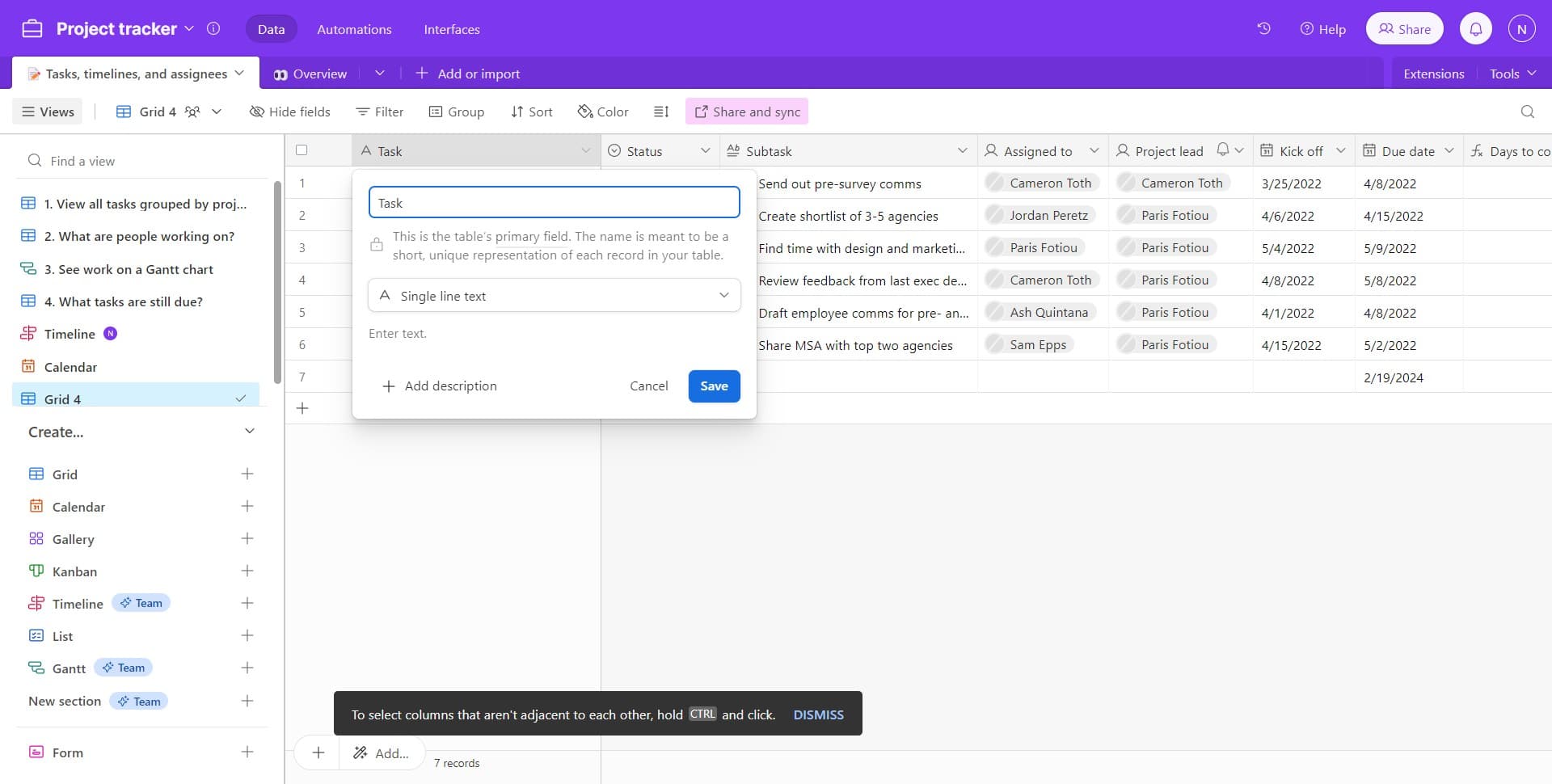The height and width of the screenshot is (784, 1552).
Task: Click plus icon to add new row
Action: tap(302, 409)
